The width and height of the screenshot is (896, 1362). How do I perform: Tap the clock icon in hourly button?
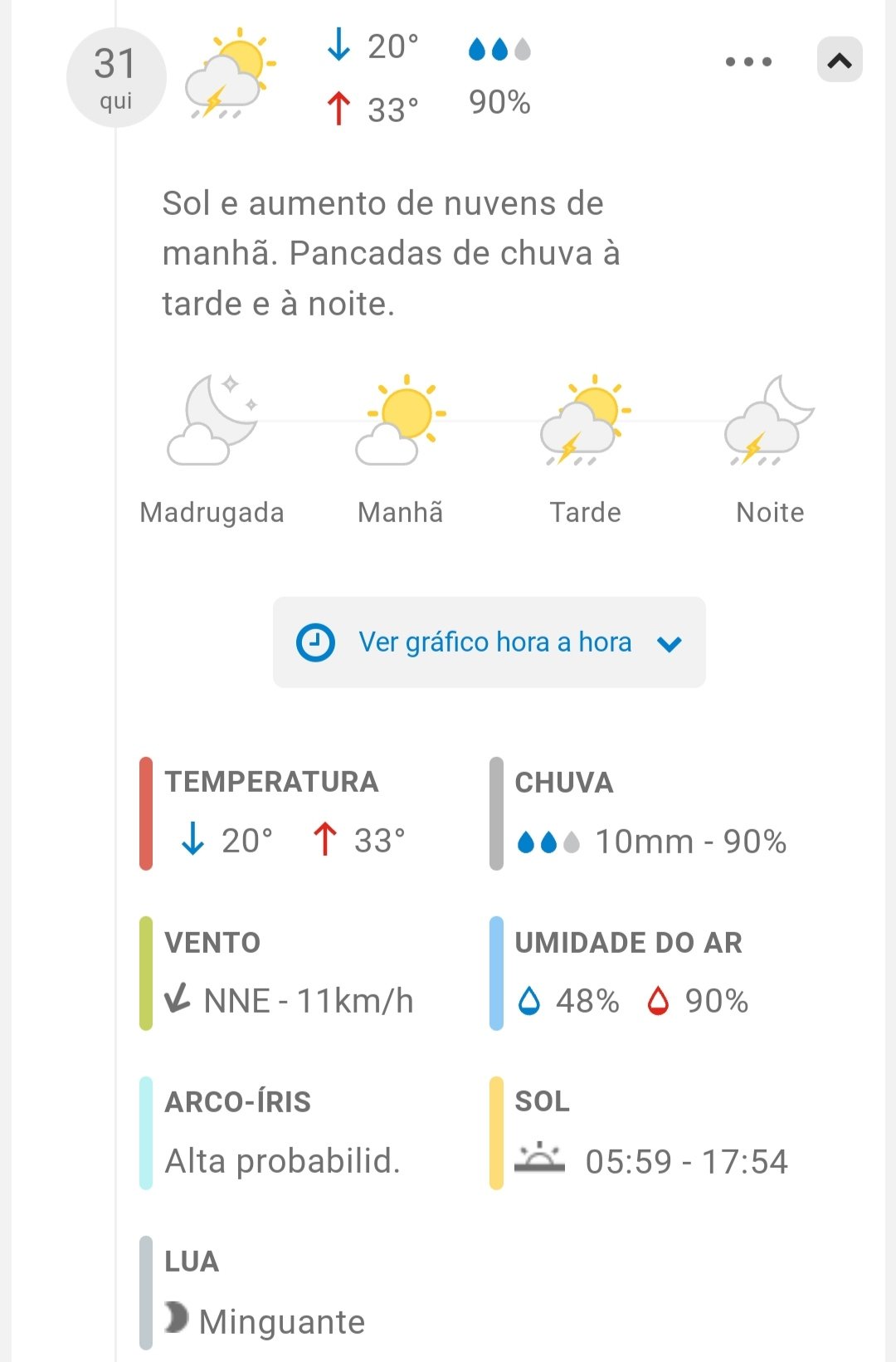point(315,642)
